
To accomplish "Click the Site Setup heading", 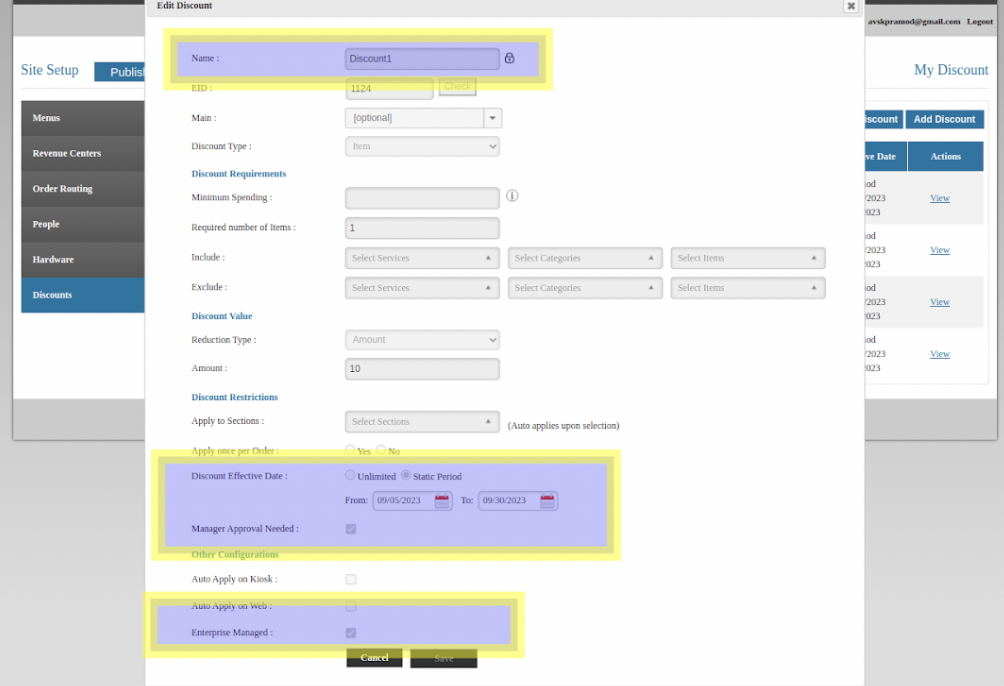I will pyautogui.click(x=49, y=70).
